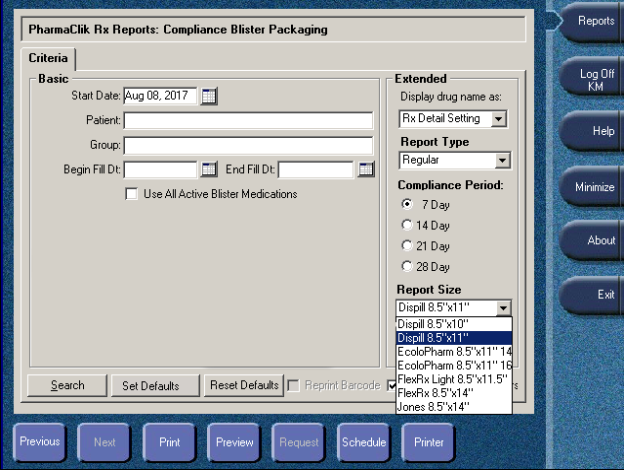
Task: Click Set Defaults button
Action: (155, 385)
